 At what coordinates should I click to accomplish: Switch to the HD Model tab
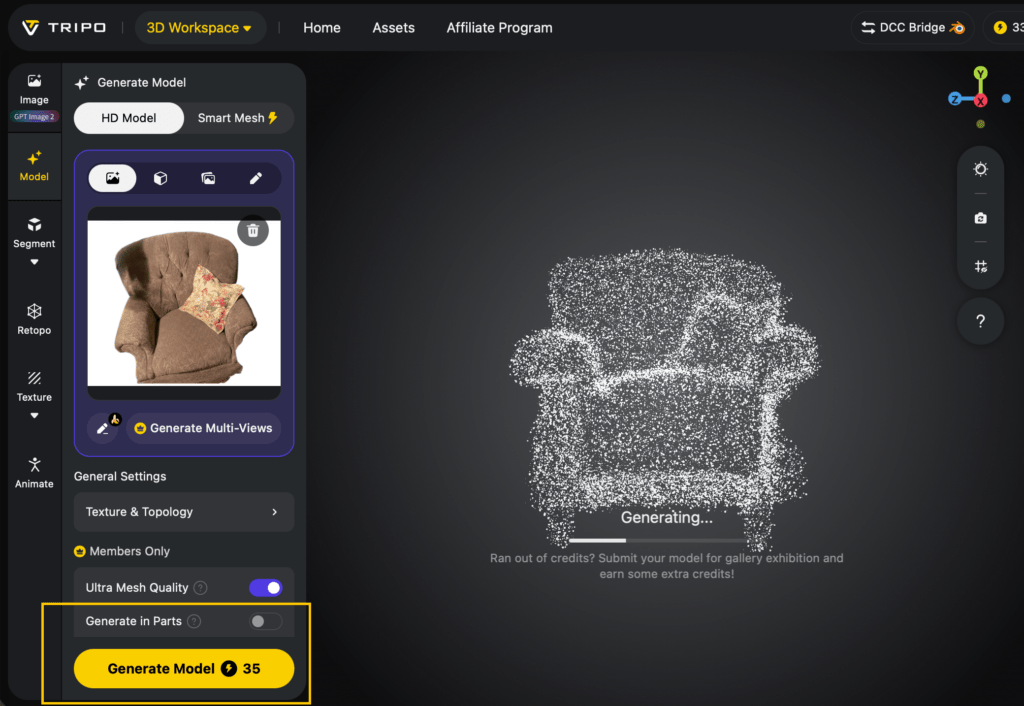coord(129,118)
